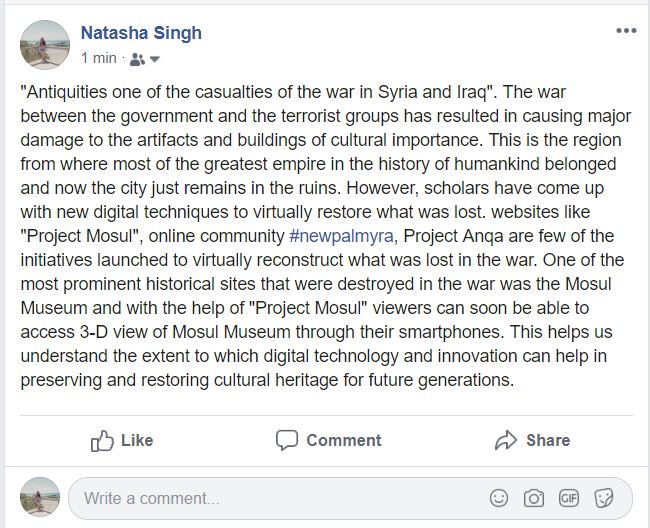This screenshot has height=528, width=650.
Task: Attach a photo using the camera icon
Action: (x=534, y=498)
